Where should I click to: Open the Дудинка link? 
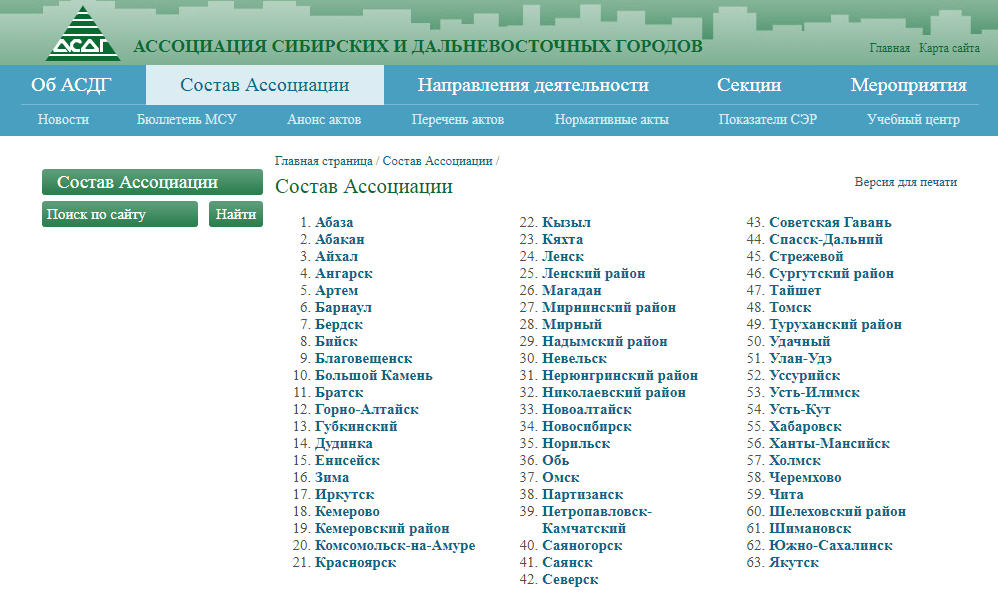coord(344,443)
